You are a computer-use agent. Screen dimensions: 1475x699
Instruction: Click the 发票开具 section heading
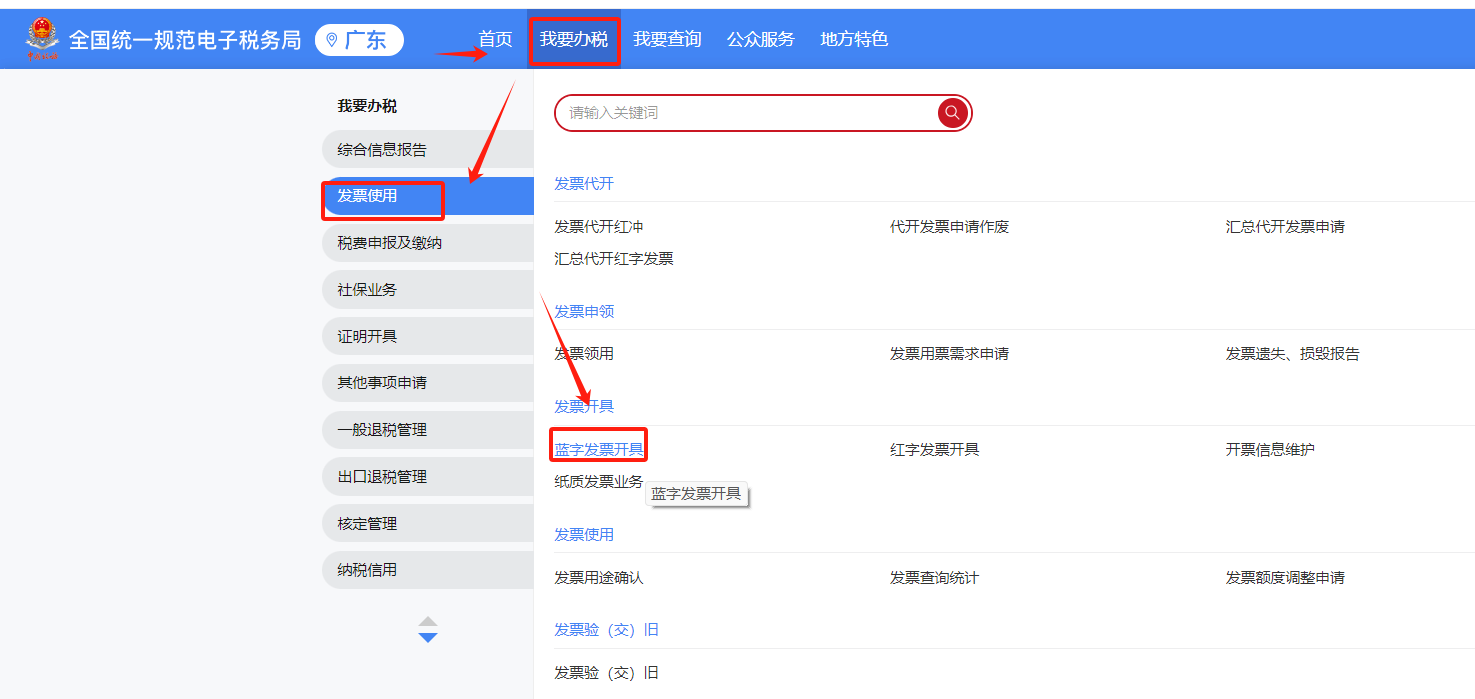click(584, 407)
